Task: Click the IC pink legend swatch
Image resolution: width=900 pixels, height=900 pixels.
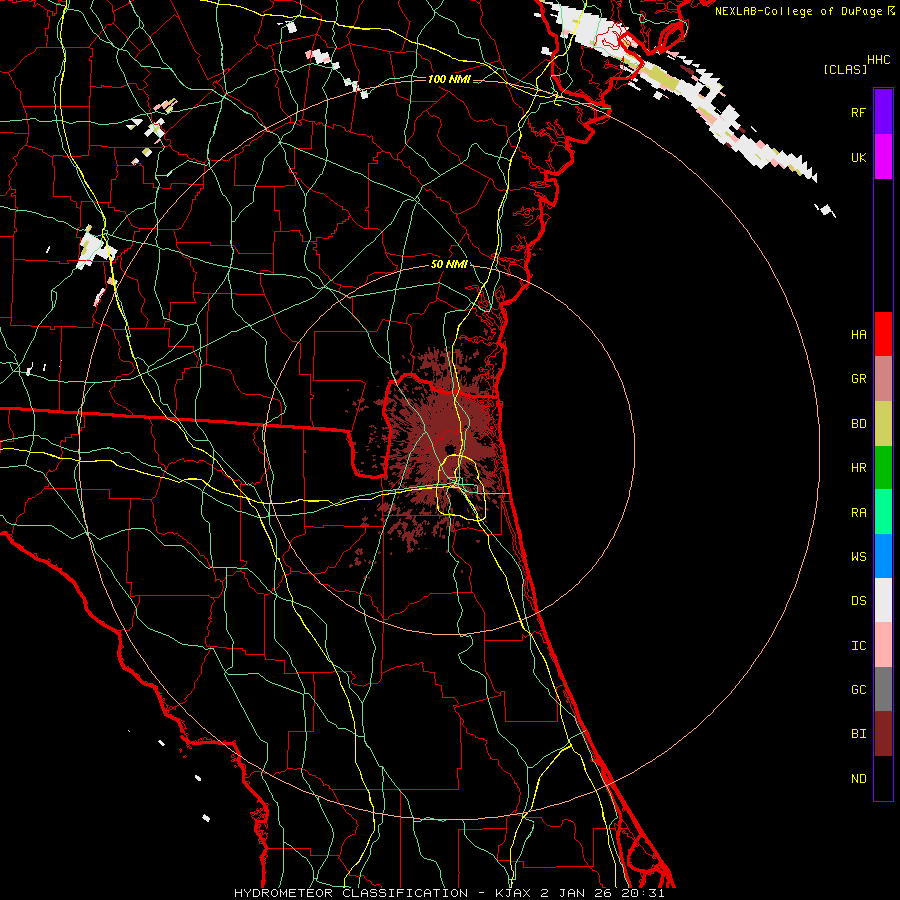Action: click(x=883, y=645)
